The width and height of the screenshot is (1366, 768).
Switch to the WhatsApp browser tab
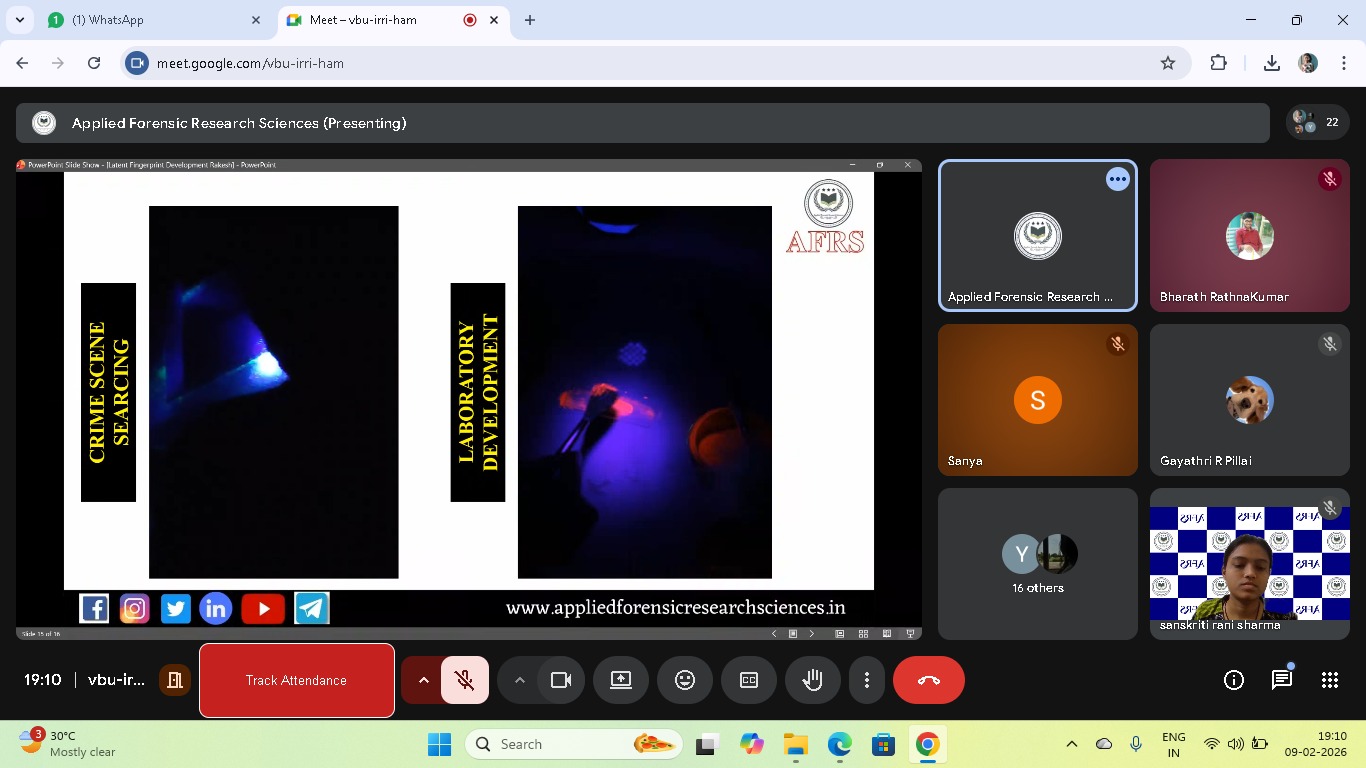coord(155,20)
